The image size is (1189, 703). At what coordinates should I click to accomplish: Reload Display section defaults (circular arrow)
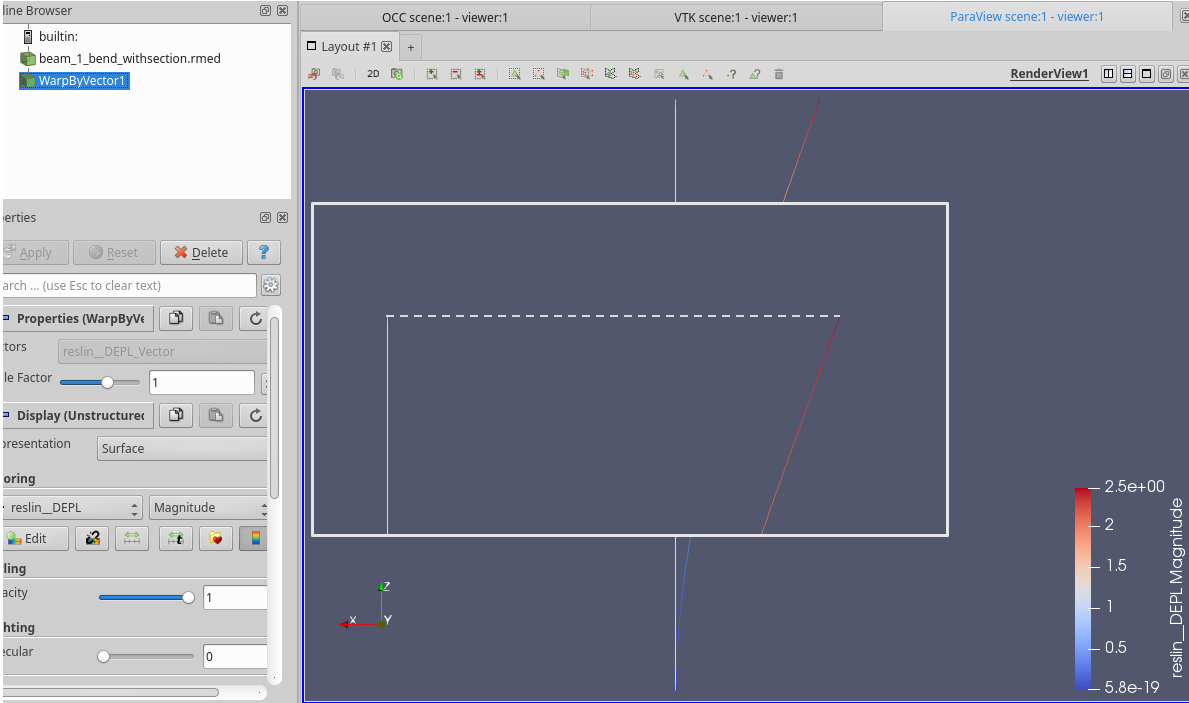256,416
